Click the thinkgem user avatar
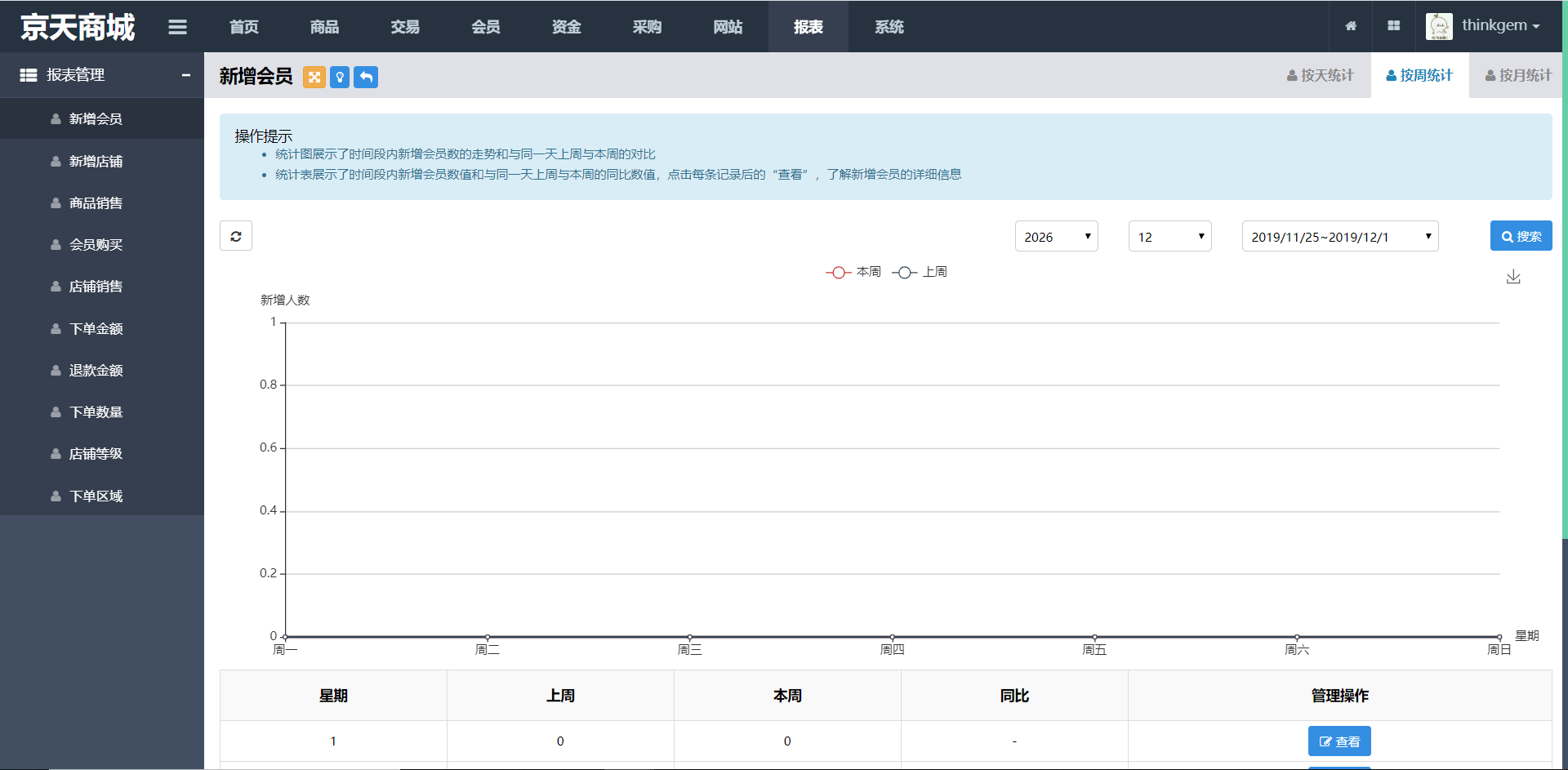The width and height of the screenshot is (1568, 770). click(x=1439, y=26)
